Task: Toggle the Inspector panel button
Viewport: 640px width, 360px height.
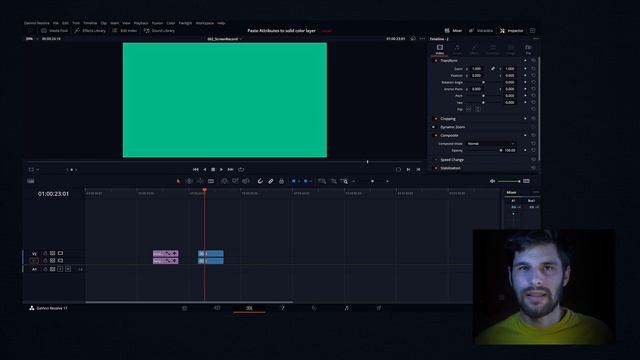Action: click(x=511, y=31)
